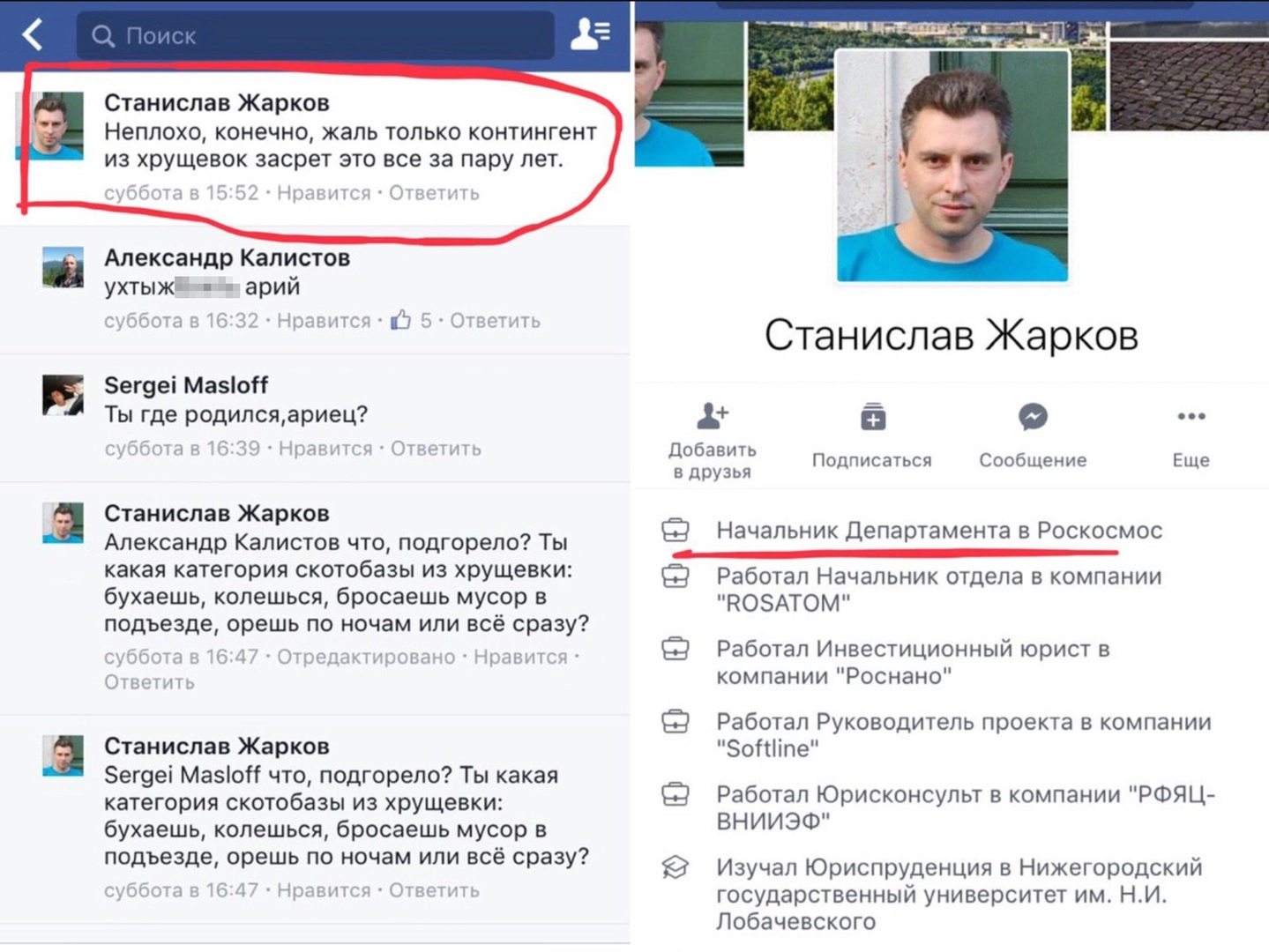Viewport: 1269px width, 952px height.
Task: Tap Отредактировано on the 16:47 comment
Action: click(x=366, y=657)
